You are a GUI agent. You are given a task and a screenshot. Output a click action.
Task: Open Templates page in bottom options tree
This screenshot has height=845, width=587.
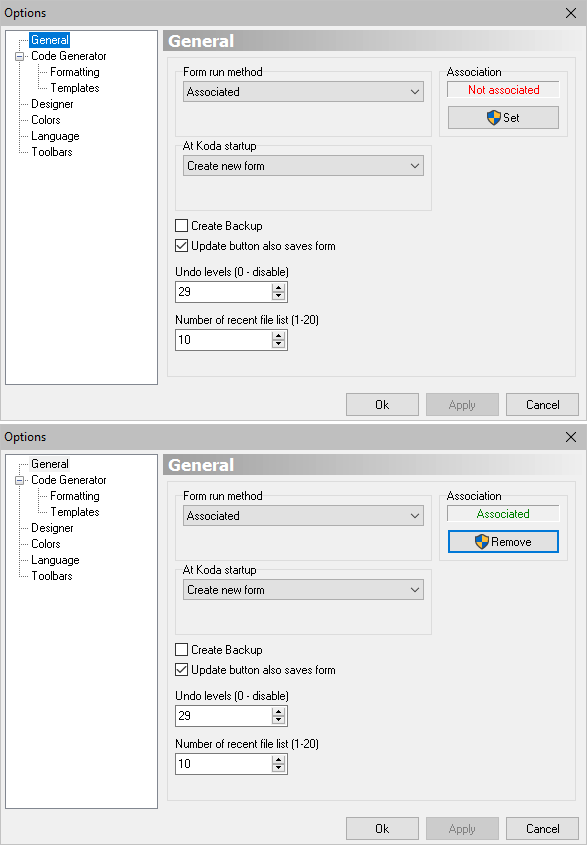coord(75,512)
